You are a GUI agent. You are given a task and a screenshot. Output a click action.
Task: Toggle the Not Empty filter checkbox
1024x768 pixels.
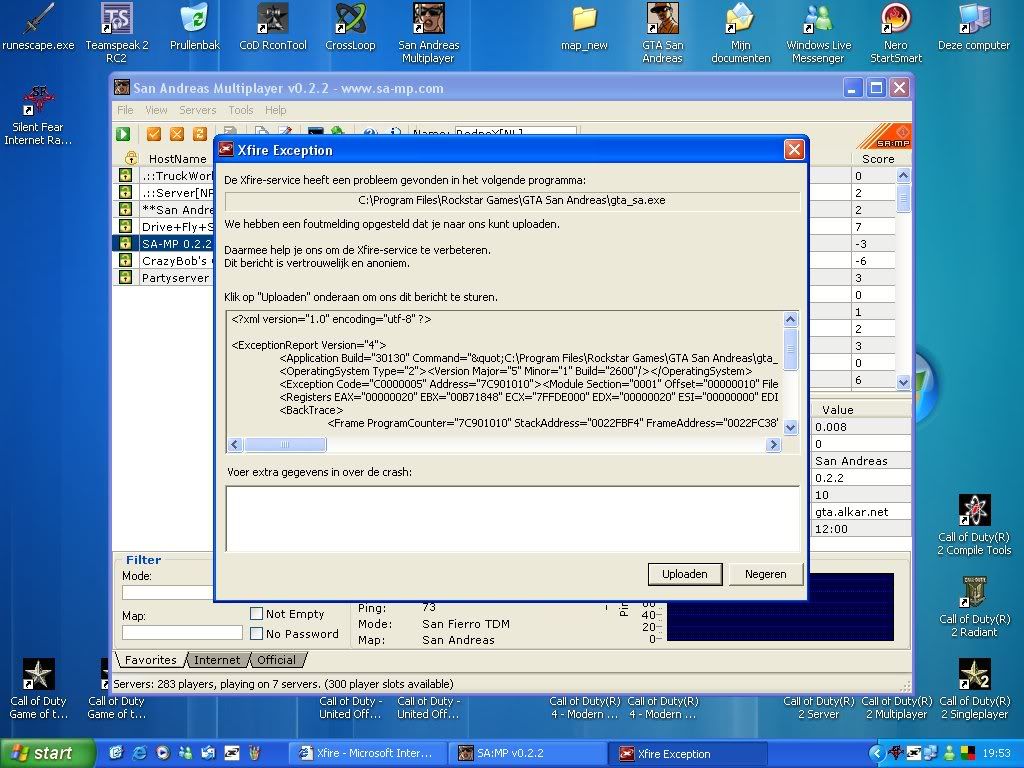point(257,613)
